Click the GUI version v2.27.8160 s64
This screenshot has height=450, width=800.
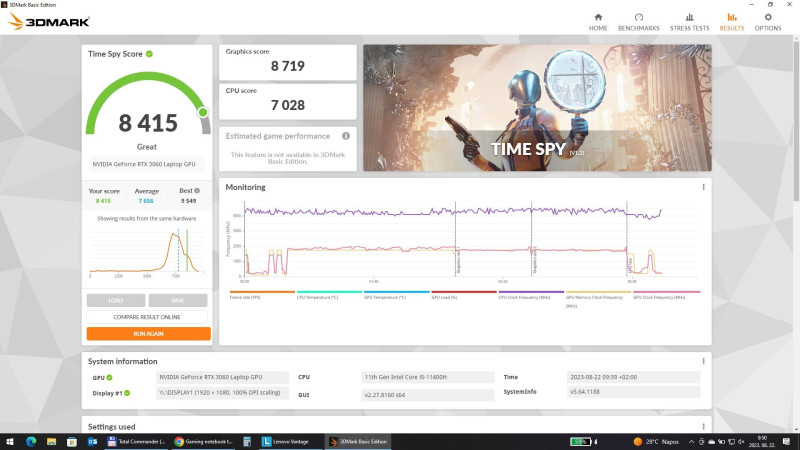point(428,395)
